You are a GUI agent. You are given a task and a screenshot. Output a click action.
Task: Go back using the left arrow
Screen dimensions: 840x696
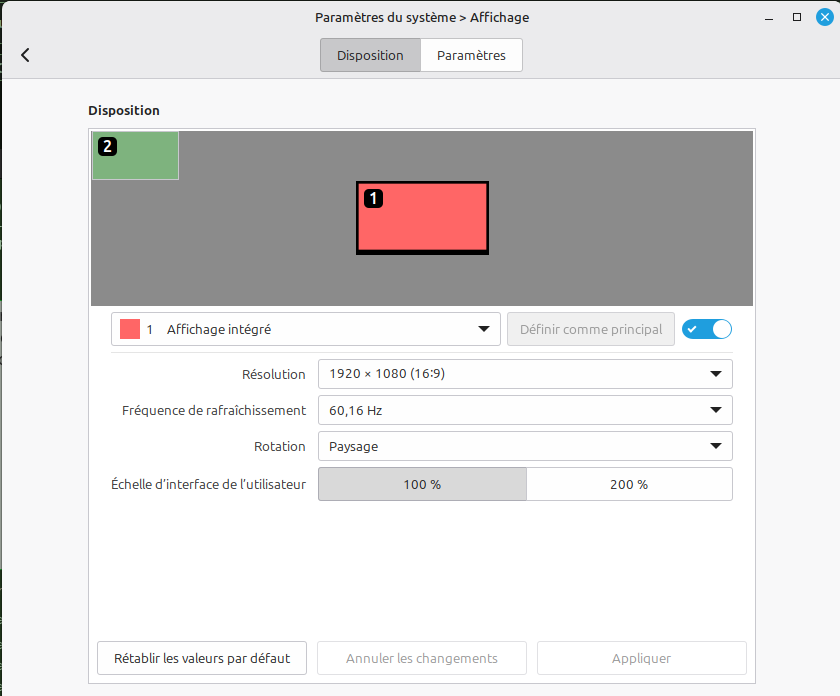click(x=25, y=55)
